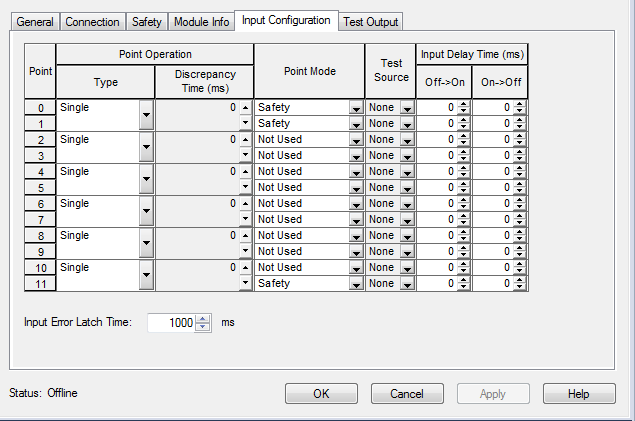Open Type dropdown for points 0 and 1
The image size is (635, 421).
pos(146,115)
